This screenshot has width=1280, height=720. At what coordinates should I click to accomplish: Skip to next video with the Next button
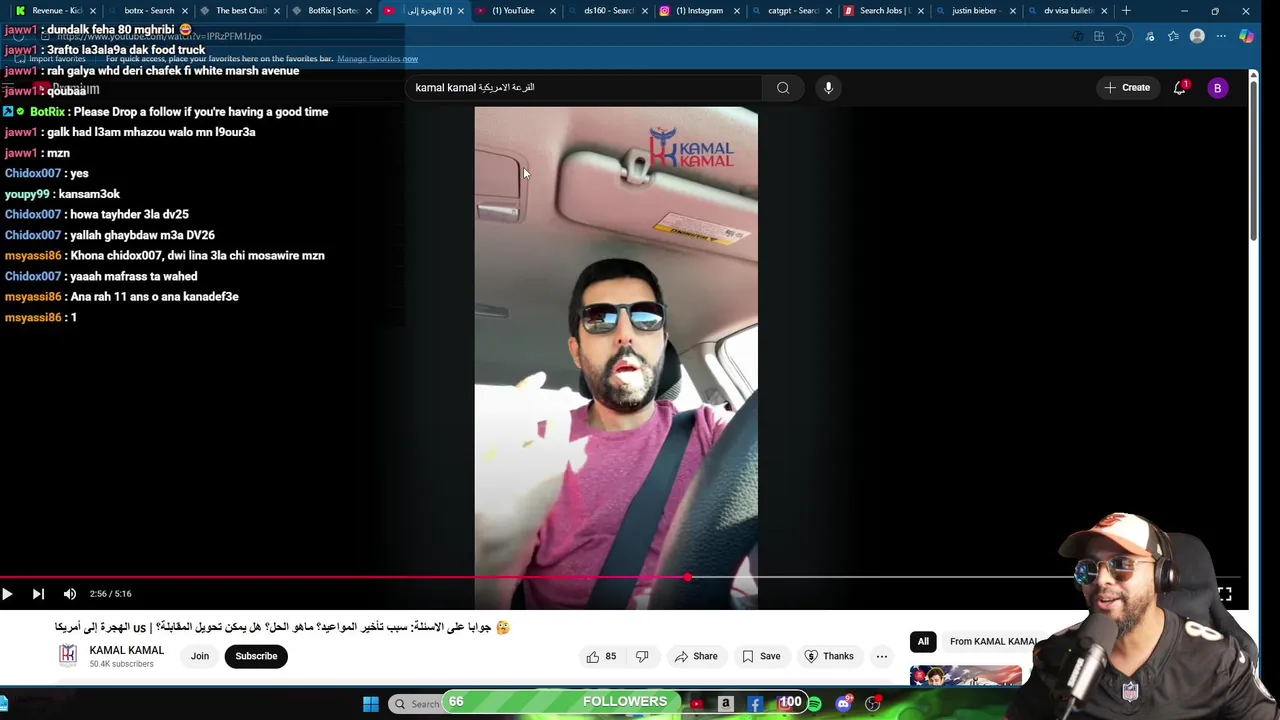[38, 594]
